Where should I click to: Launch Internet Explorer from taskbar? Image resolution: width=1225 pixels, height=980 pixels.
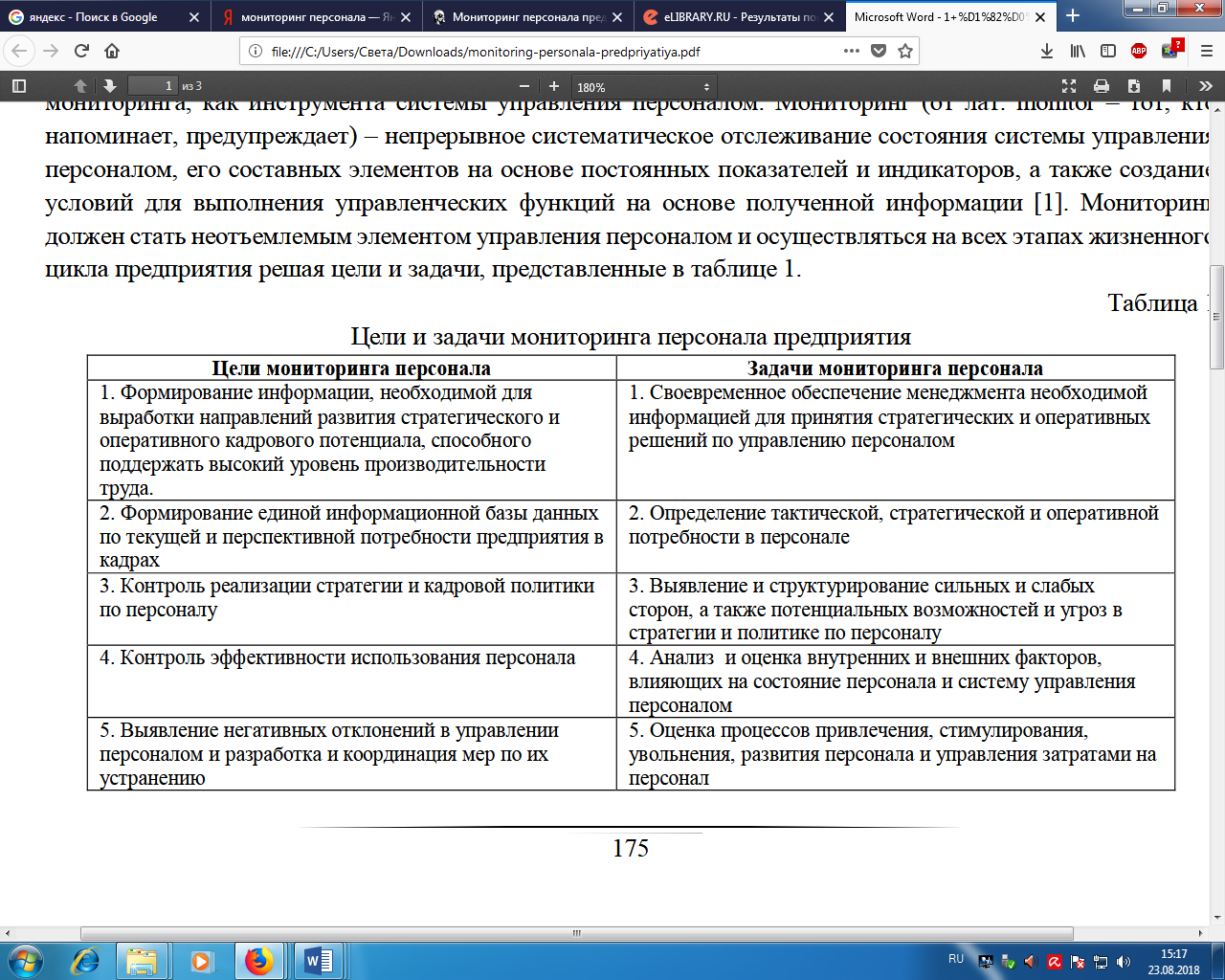[x=85, y=961]
